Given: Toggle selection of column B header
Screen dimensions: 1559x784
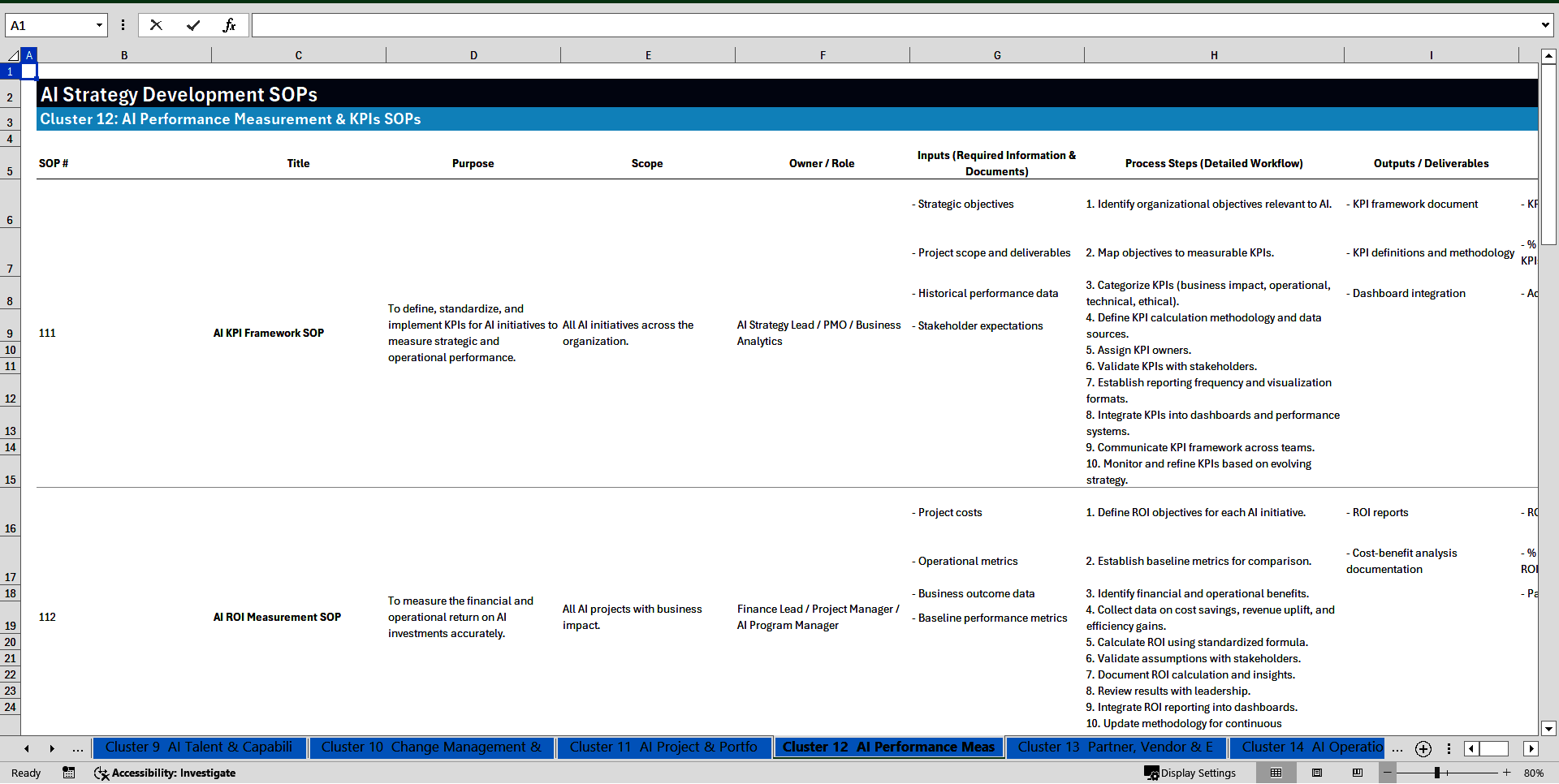Looking at the screenshot, I should 124,54.
